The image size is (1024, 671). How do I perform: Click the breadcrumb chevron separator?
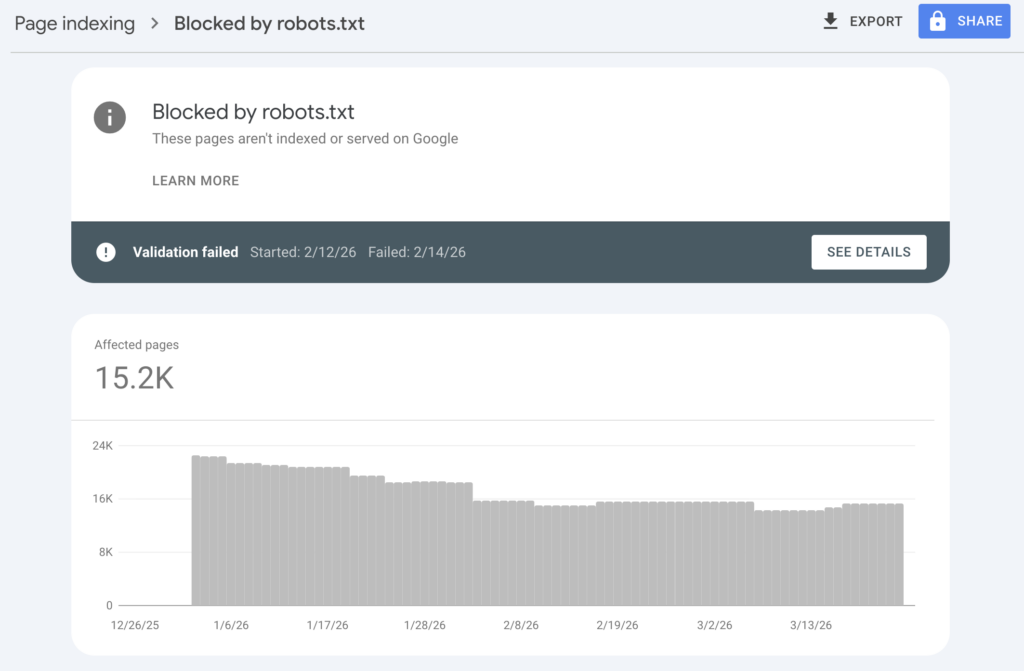pos(155,23)
